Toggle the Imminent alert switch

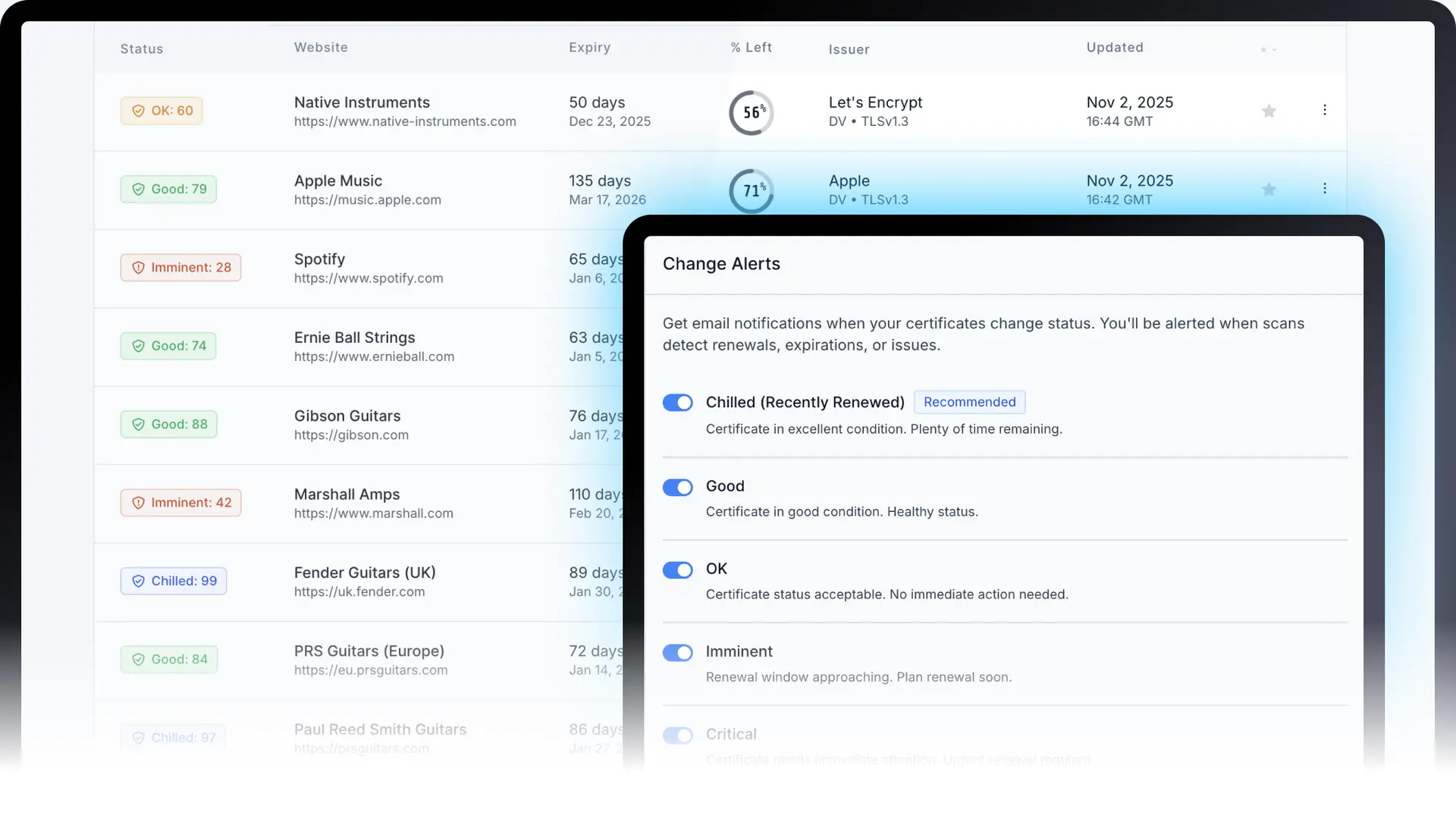pos(677,652)
